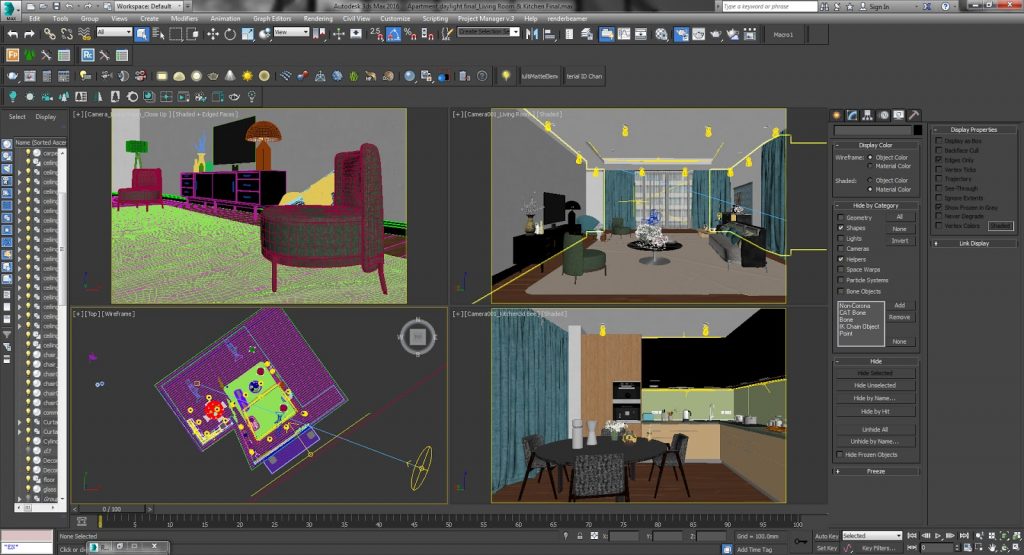Image resolution: width=1024 pixels, height=555 pixels.
Task: Open the Utilities hammer panel tab
Action: tap(914, 115)
